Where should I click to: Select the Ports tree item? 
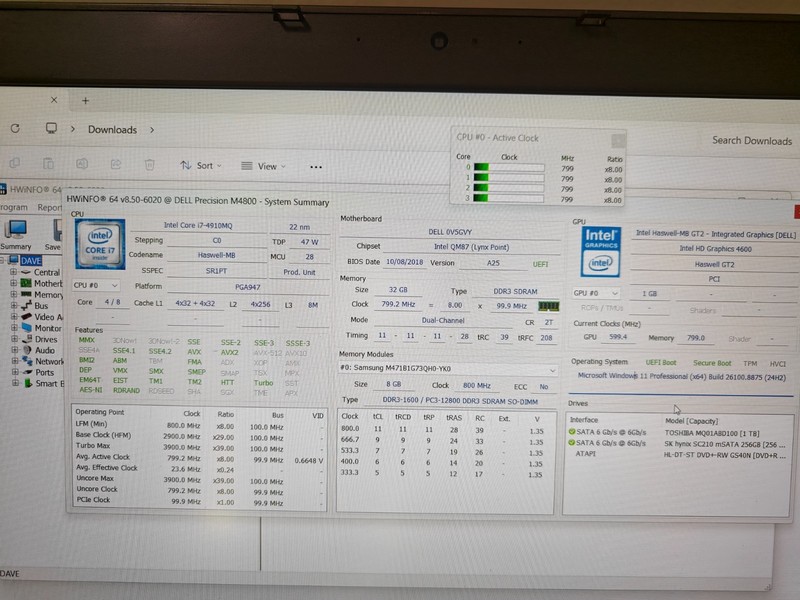[44, 372]
